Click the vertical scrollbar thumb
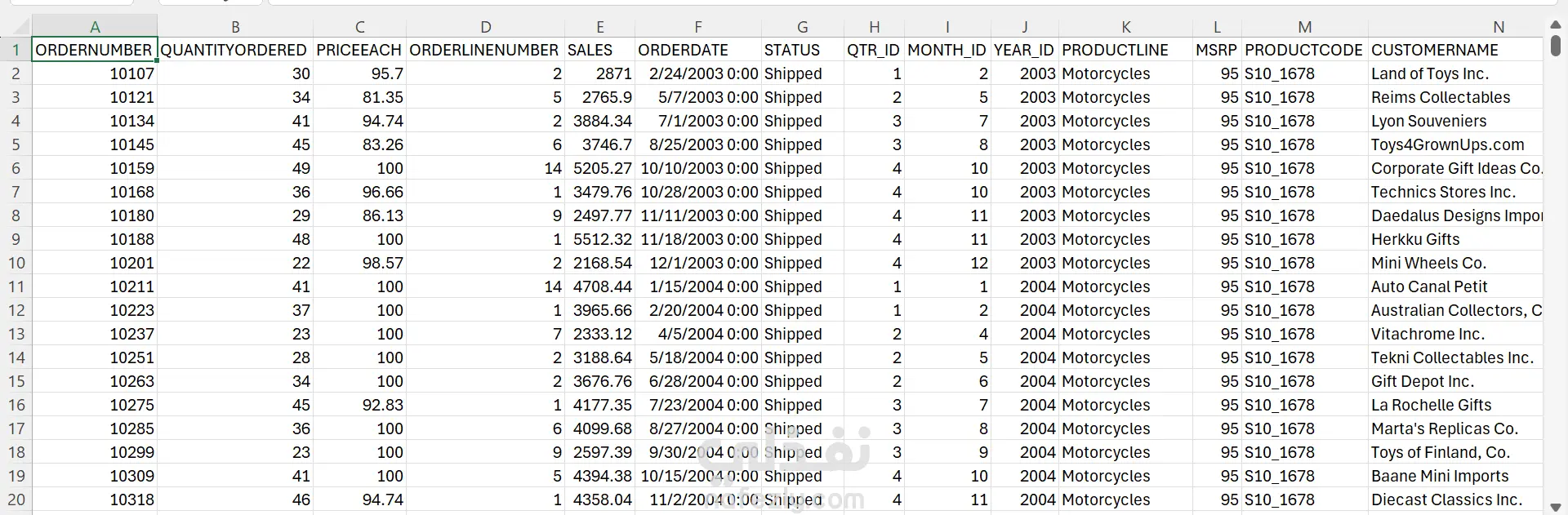Viewport: 1568px width, 515px height. [1556, 46]
